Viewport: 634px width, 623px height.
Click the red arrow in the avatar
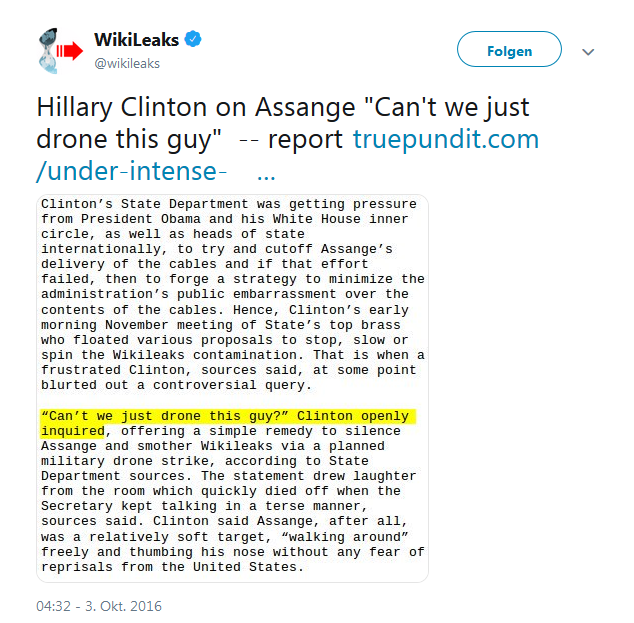(70, 51)
